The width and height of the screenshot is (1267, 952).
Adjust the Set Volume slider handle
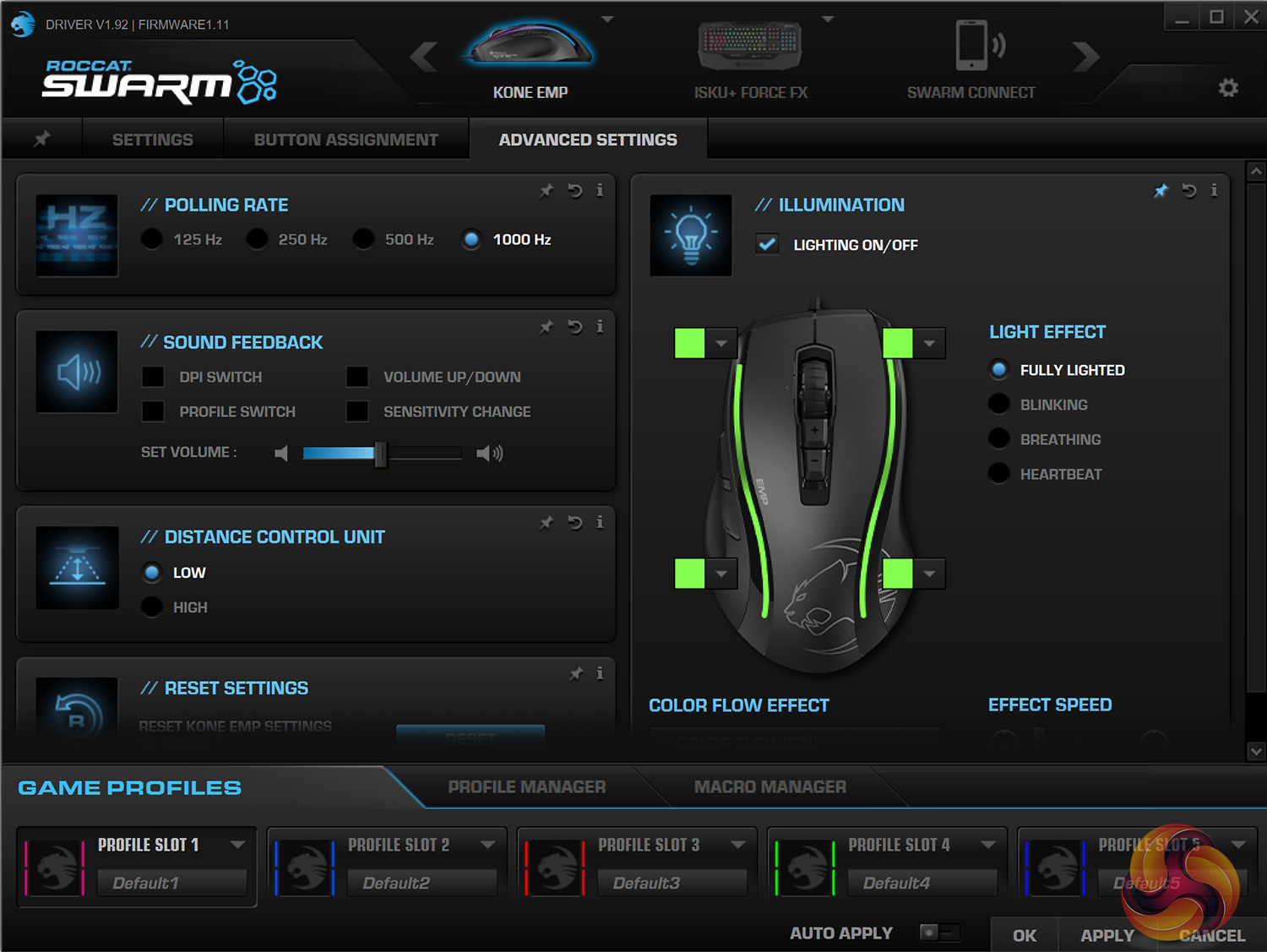[380, 454]
